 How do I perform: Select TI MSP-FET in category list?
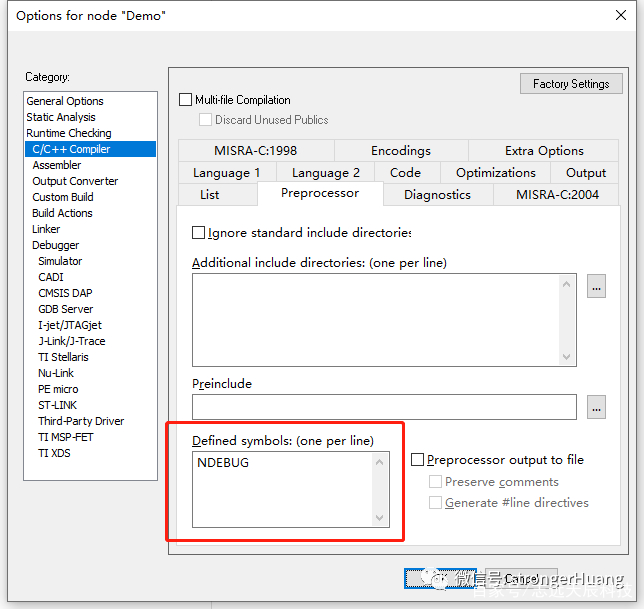[x=90, y=437]
